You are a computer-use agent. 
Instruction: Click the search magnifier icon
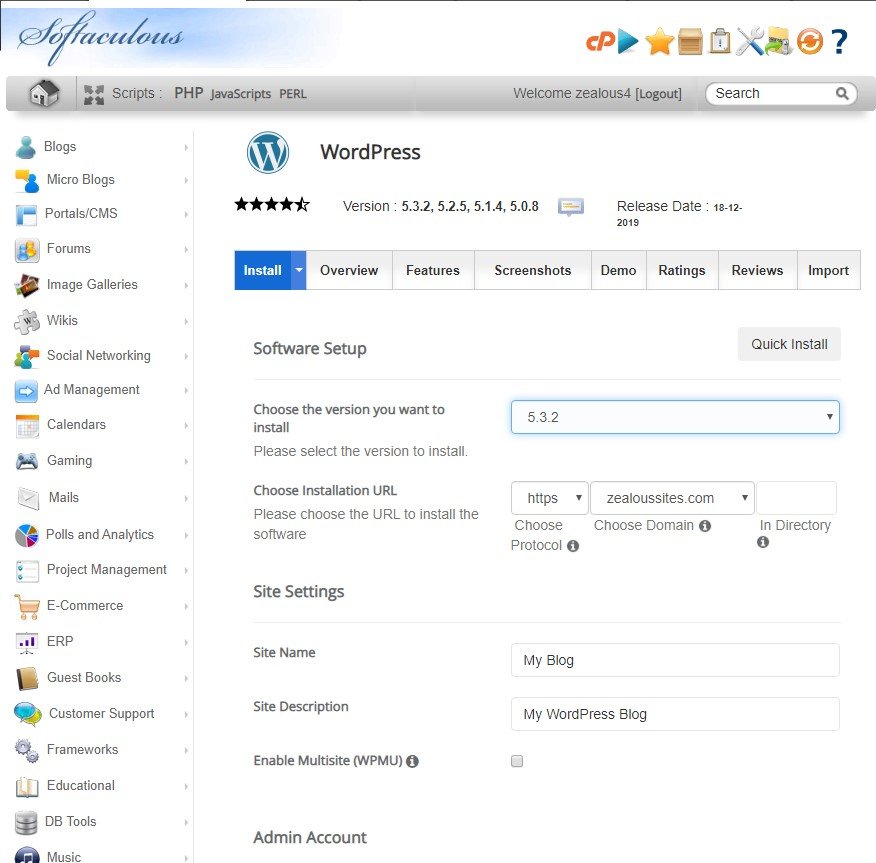pos(842,93)
